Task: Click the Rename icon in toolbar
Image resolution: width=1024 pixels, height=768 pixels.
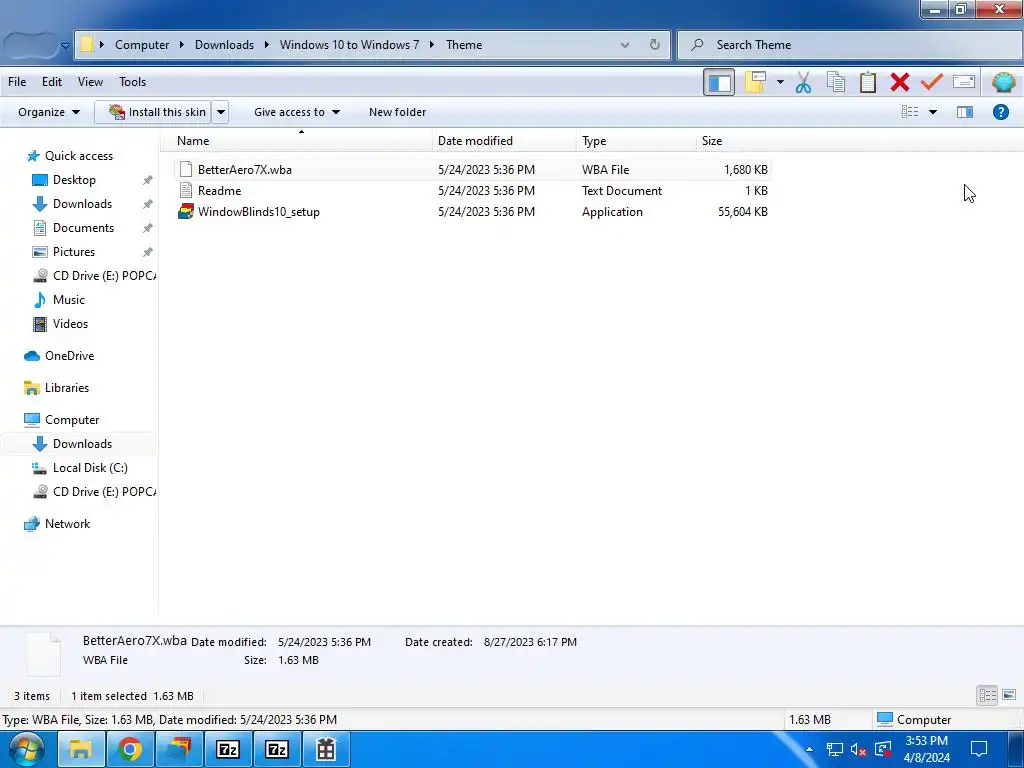Action: [x=964, y=82]
